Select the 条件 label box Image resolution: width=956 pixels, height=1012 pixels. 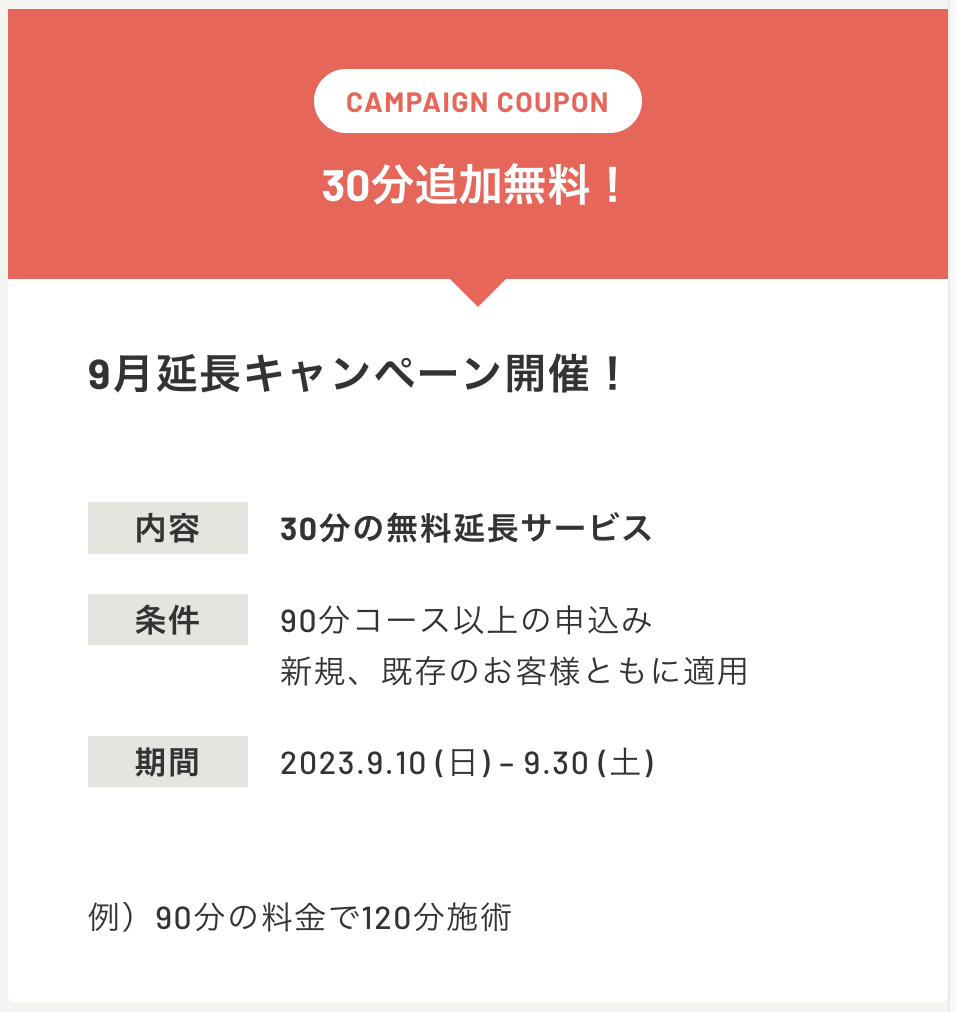[x=168, y=620]
